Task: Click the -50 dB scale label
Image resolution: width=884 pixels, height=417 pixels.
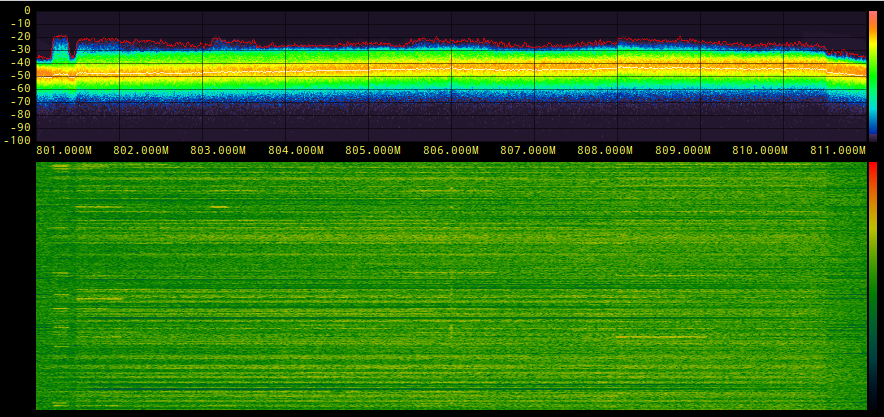Action: click(21, 75)
